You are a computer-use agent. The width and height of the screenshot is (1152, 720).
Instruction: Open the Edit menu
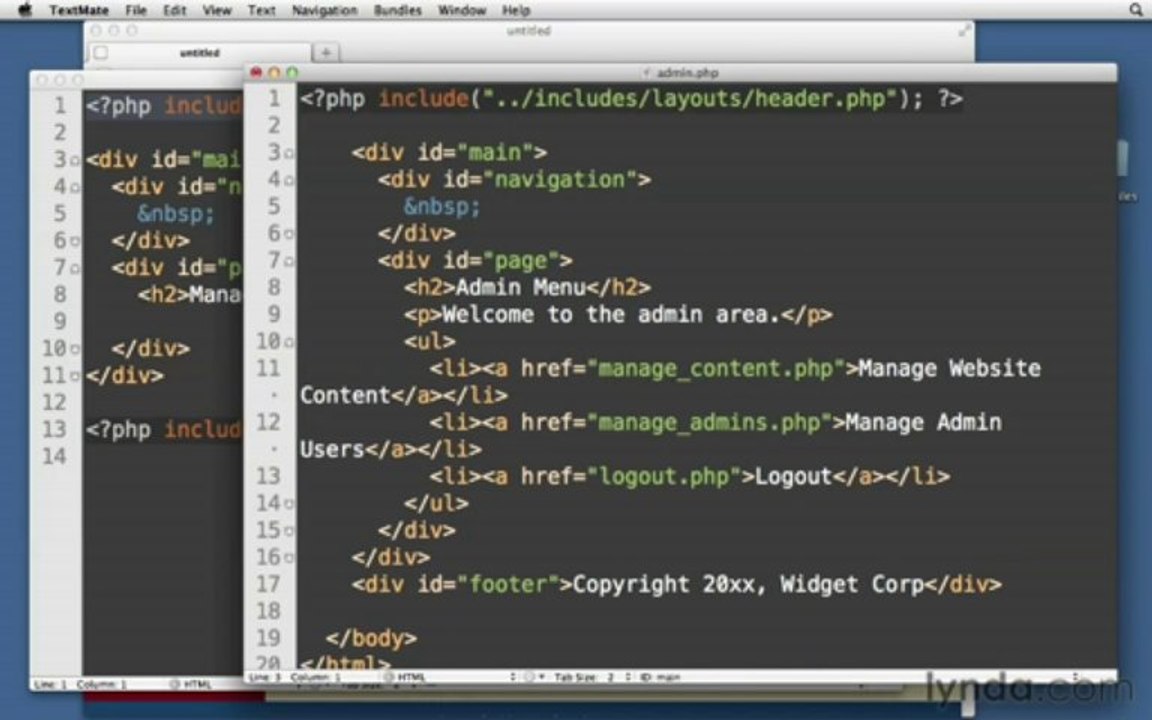174,10
